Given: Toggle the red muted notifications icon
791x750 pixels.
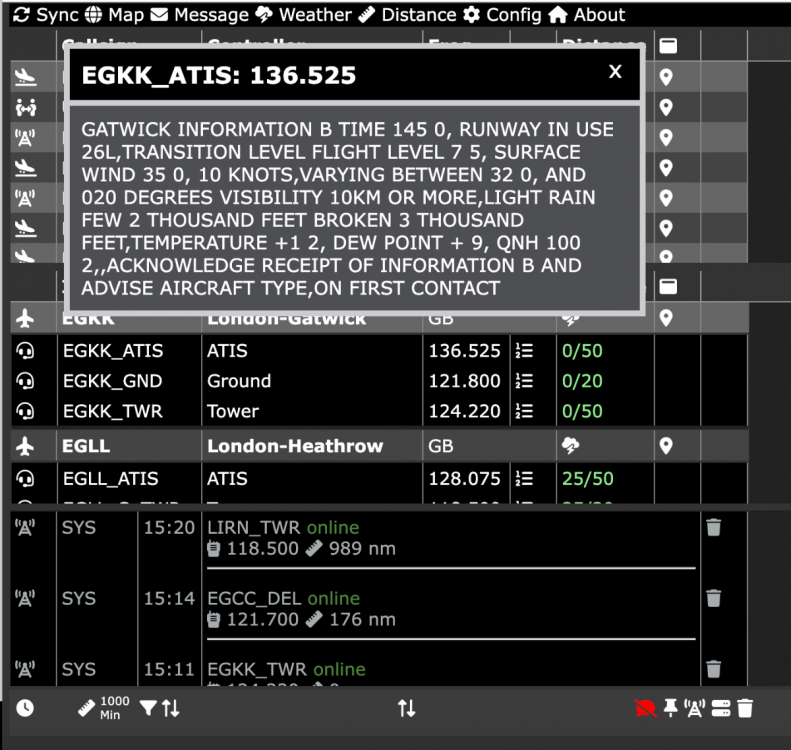Looking at the screenshot, I should coord(645,708).
